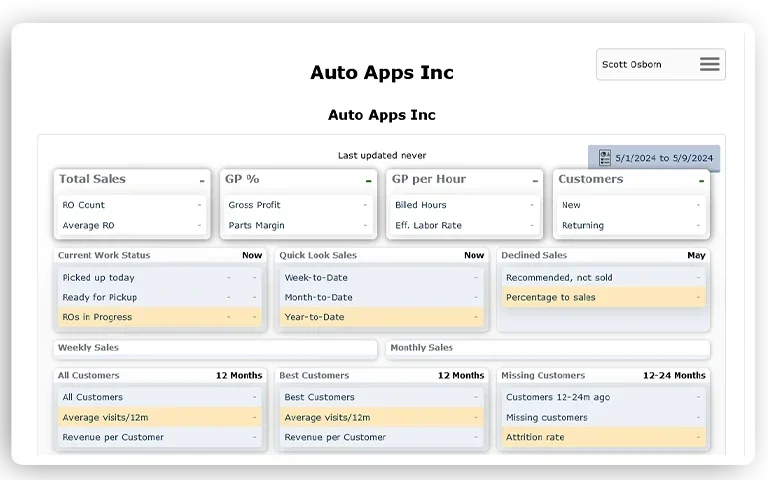Screen dimensions: 768x480
Task: Select the GP per Hour card heading
Action: [429, 179]
